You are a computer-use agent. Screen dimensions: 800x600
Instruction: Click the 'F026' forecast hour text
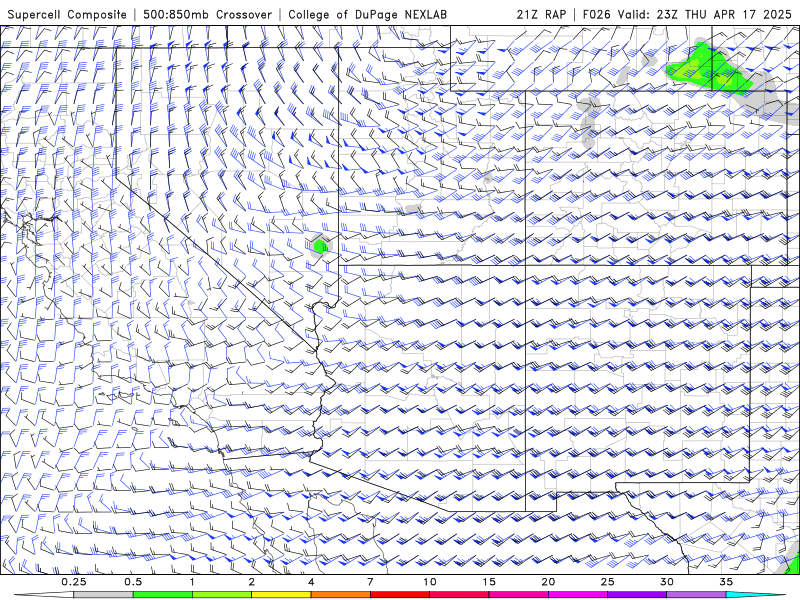click(x=596, y=15)
